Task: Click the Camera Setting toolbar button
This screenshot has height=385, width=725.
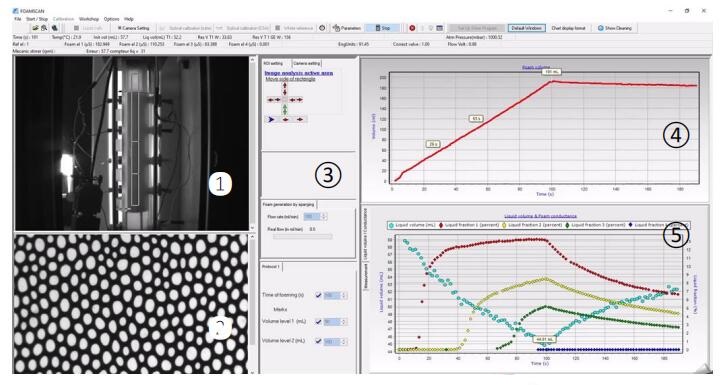Action: (x=133, y=28)
